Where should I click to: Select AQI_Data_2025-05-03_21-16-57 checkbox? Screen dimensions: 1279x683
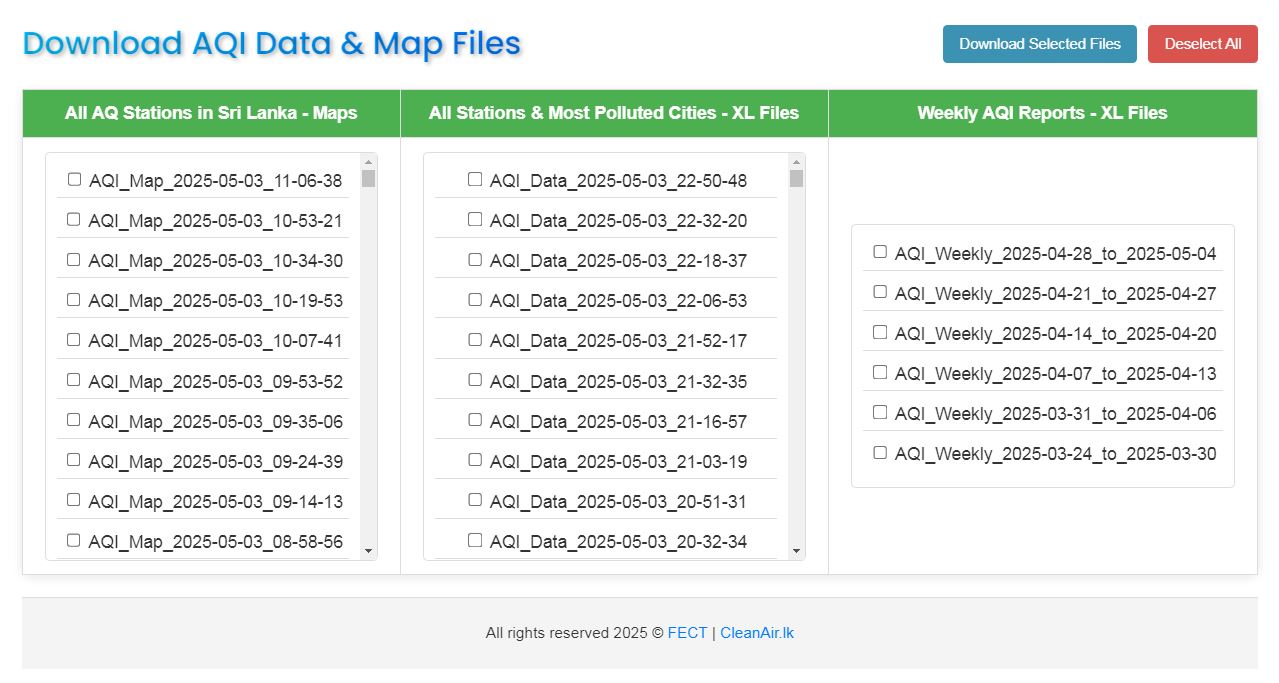click(475, 420)
